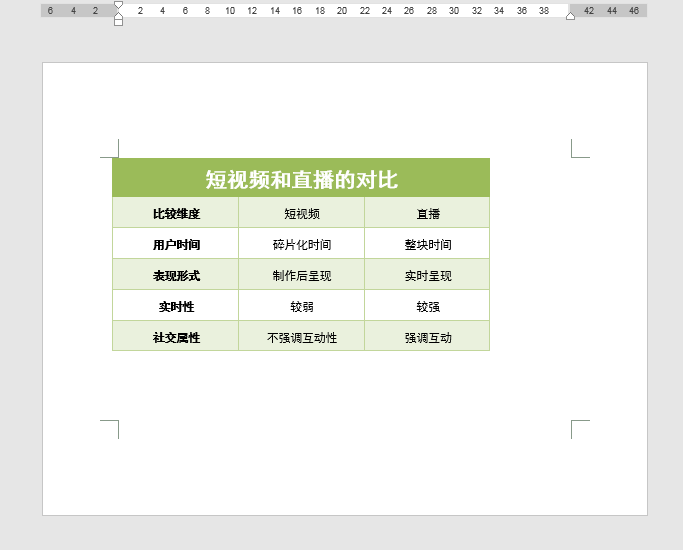Select the 用户时间 row label cell

tap(176, 243)
